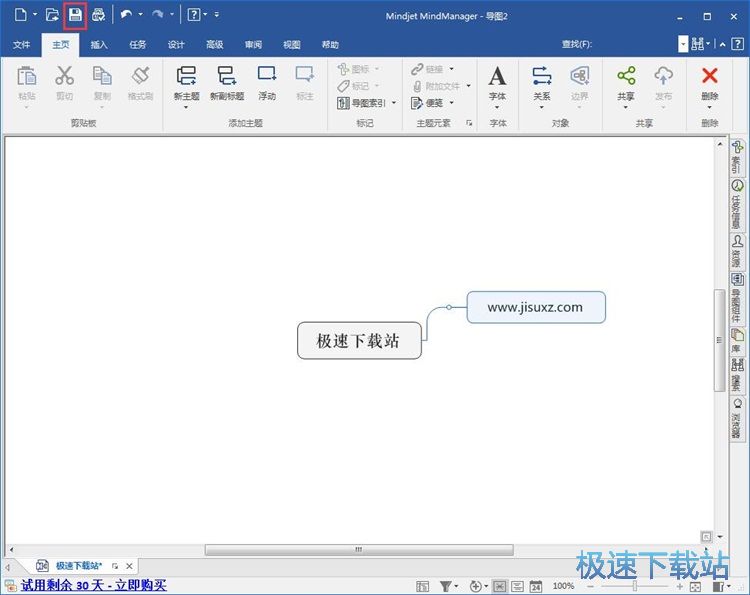Click the 边界 (Boundary) icon
This screenshot has width=750, height=595.
pos(580,76)
